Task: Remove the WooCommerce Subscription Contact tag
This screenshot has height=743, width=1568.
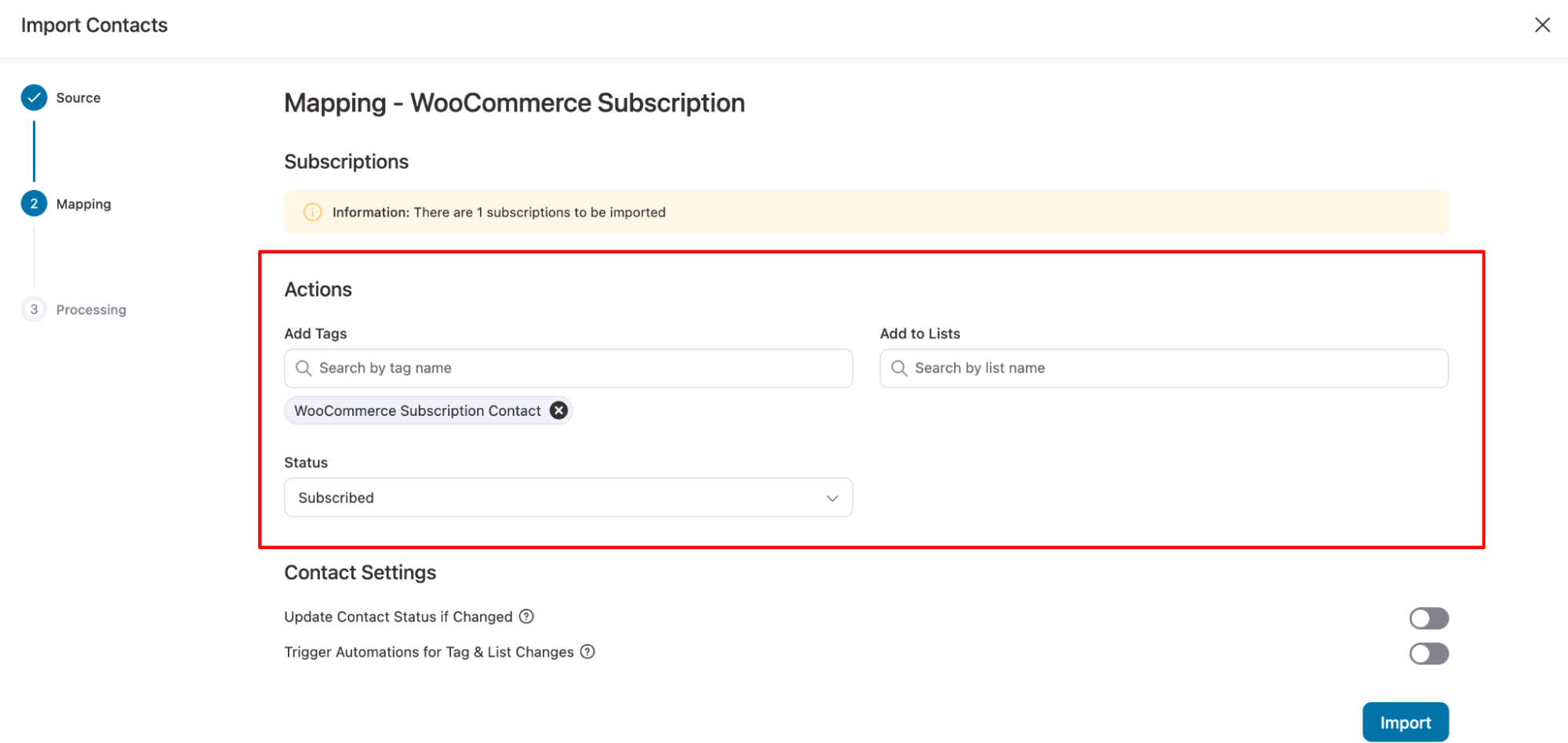Action: [x=558, y=410]
